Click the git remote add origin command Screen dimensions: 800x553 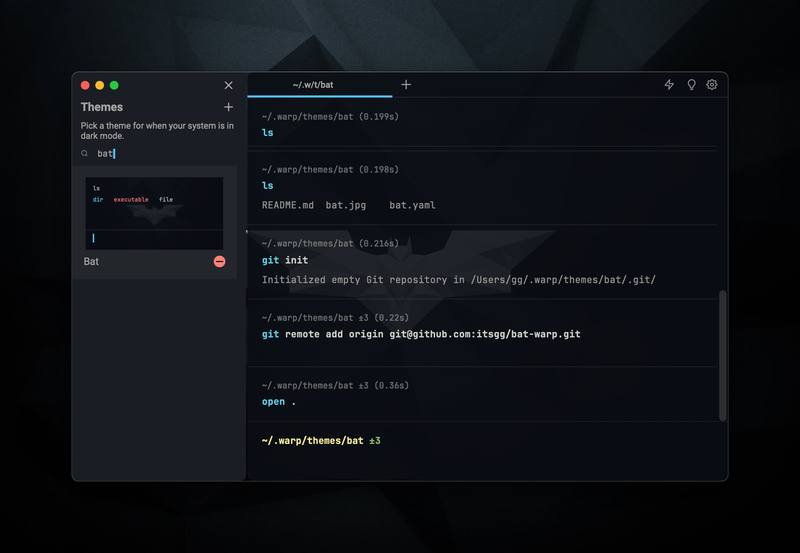tap(421, 334)
